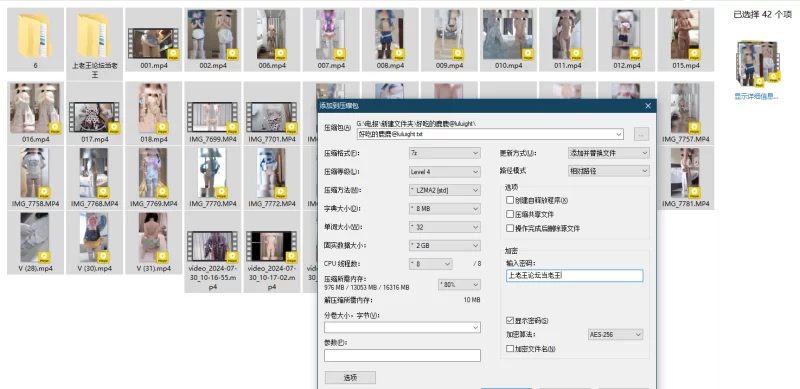The image size is (800, 389).
Task: Select the V (31).mp4 file
Action: [154, 242]
